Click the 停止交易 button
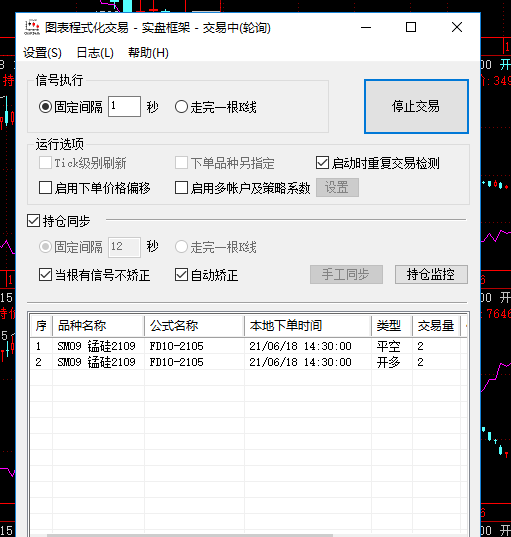The image size is (511, 537). coord(416,107)
